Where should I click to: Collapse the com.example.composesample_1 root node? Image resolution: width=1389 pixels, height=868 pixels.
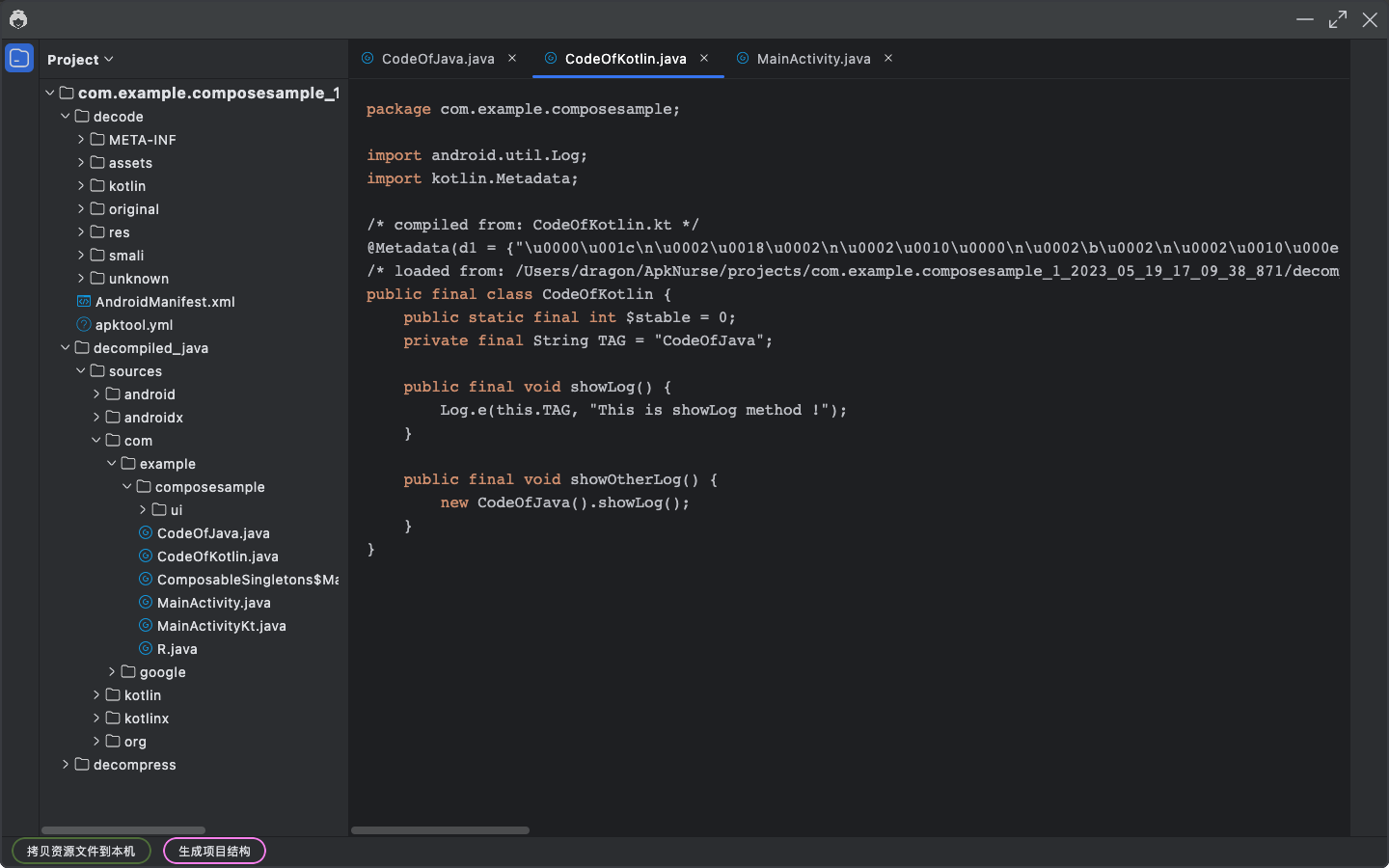click(x=50, y=93)
